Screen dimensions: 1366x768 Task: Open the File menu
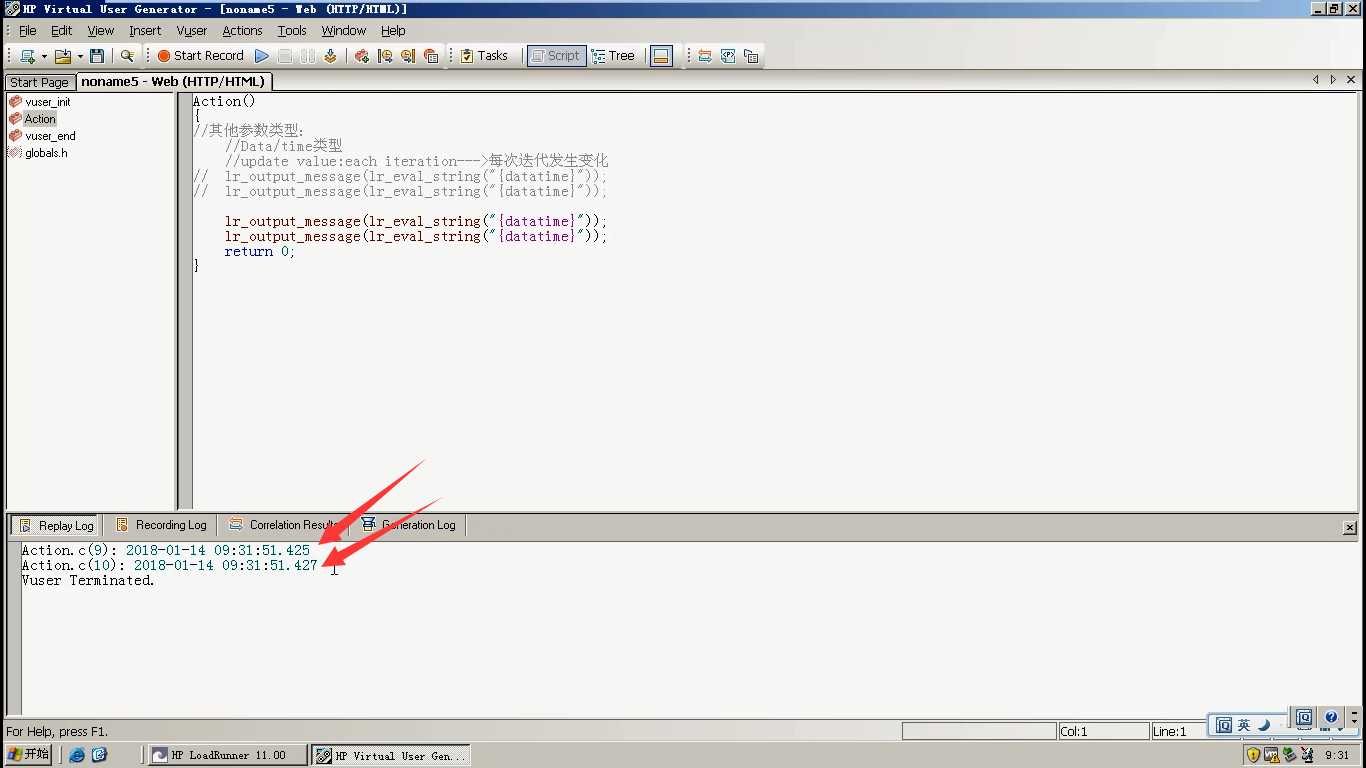coord(28,31)
